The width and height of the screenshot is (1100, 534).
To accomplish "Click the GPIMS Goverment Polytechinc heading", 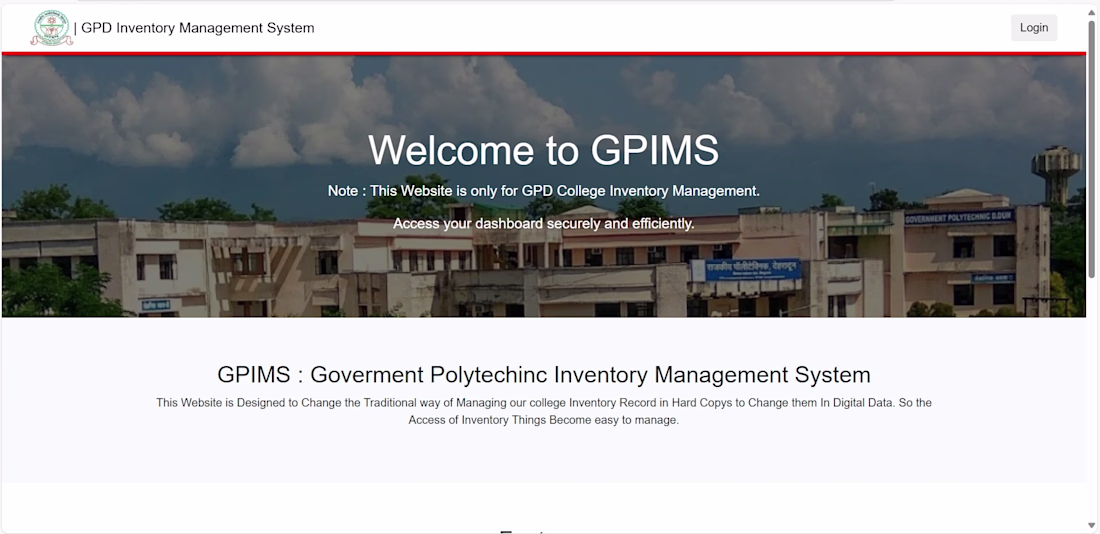I will point(544,375).
